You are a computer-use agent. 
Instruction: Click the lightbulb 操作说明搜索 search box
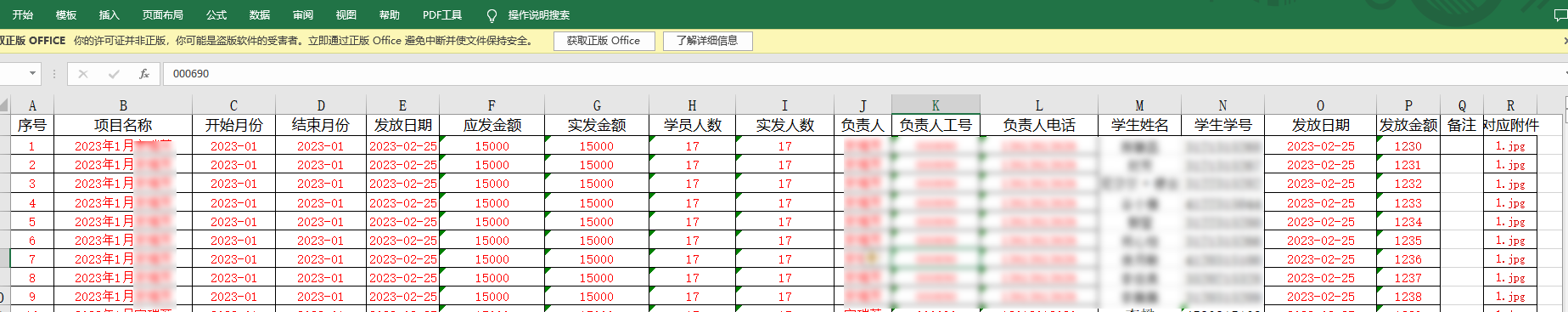[x=529, y=15]
